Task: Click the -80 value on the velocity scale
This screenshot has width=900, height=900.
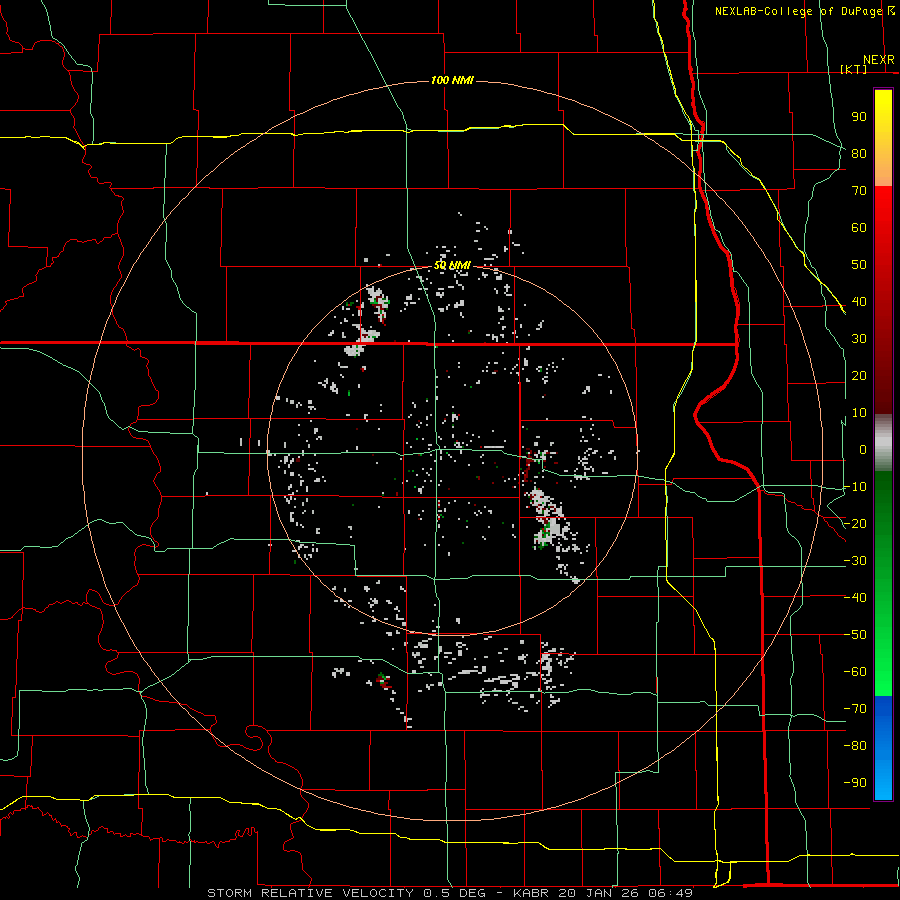Action: [x=855, y=746]
